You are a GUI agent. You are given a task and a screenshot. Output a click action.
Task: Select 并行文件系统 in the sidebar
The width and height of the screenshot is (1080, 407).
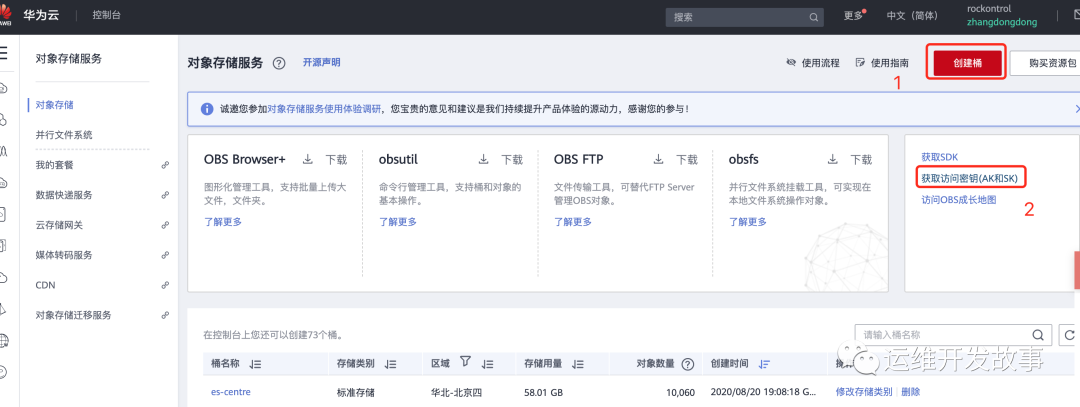(64, 135)
